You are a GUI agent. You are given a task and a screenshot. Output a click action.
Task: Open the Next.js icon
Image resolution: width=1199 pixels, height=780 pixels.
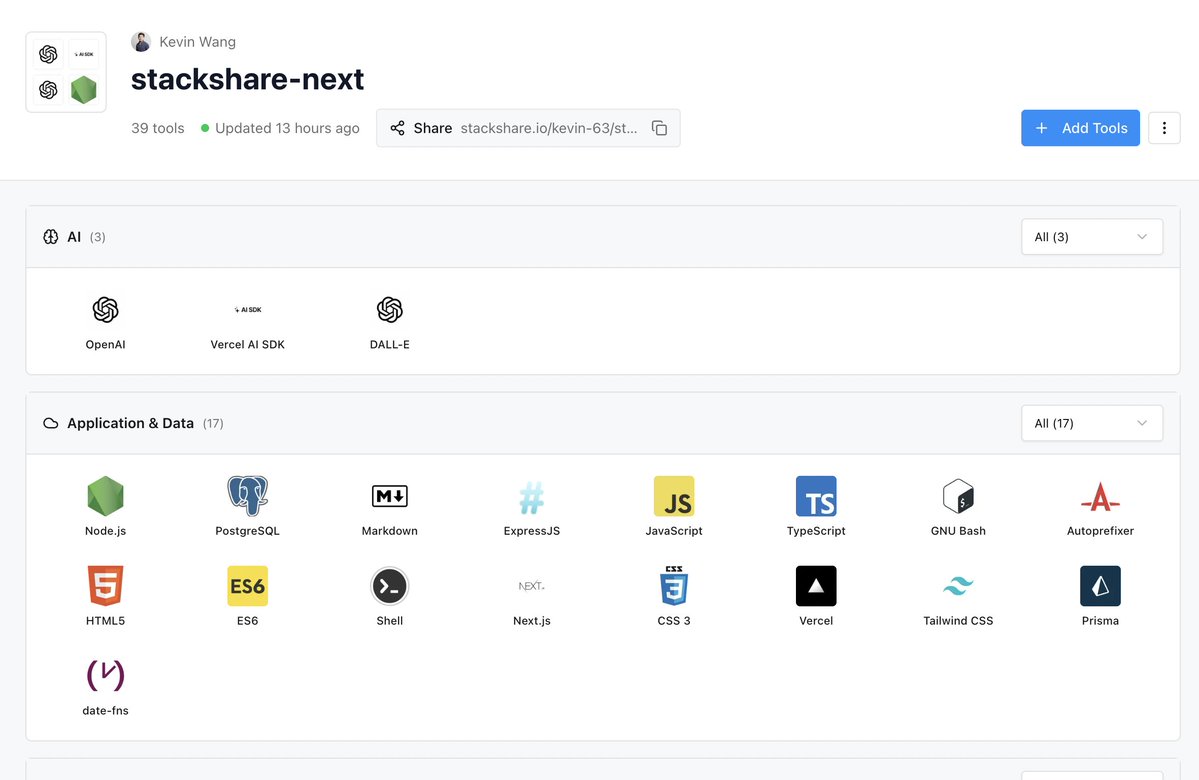click(532, 586)
